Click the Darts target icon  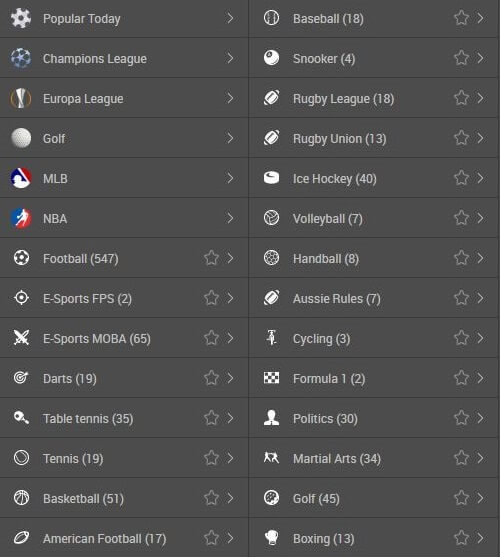(x=21, y=378)
